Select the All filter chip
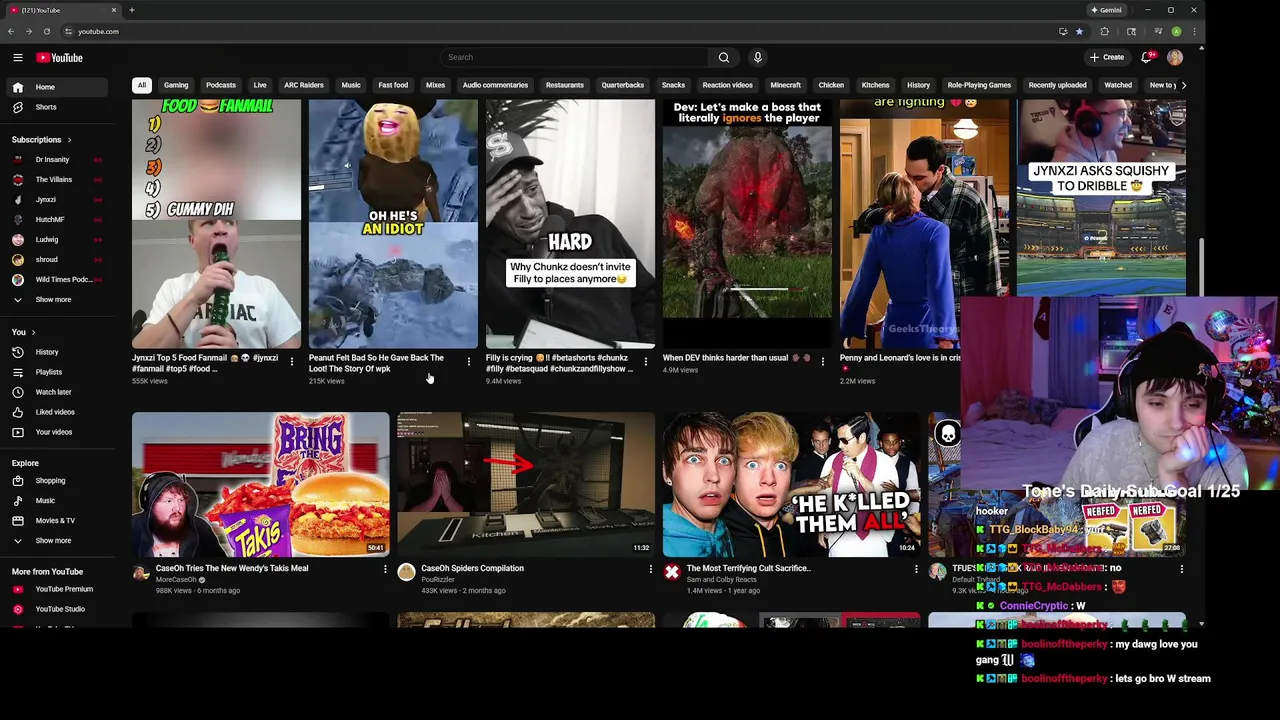 coord(142,85)
